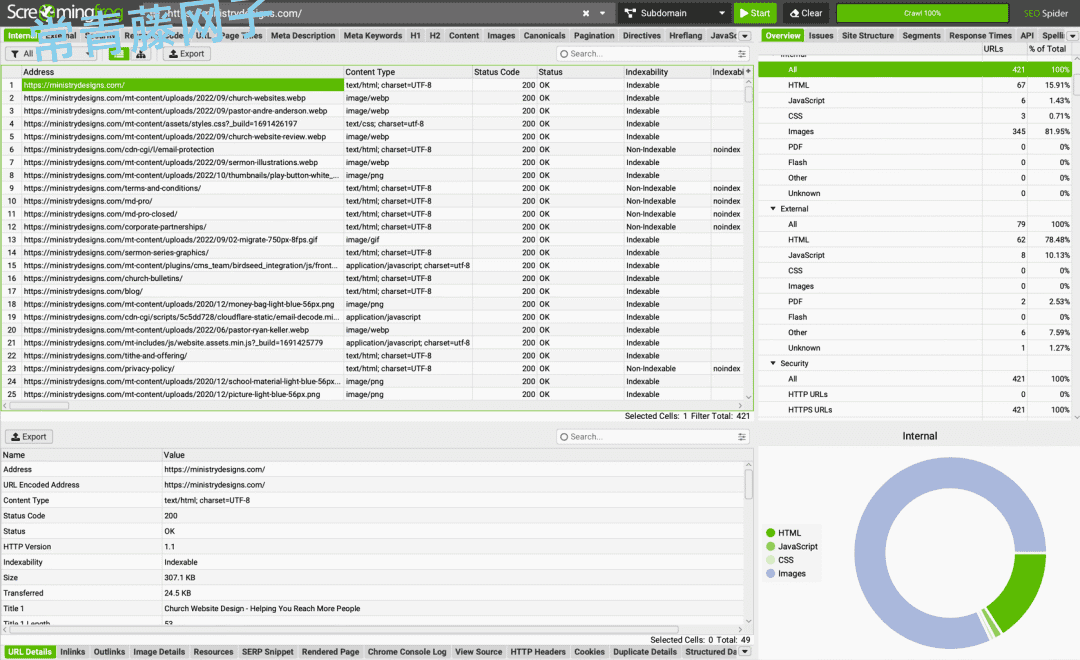Sort table by Status Code column header
The height and width of the screenshot is (660, 1080).
[x=504, y=72]
